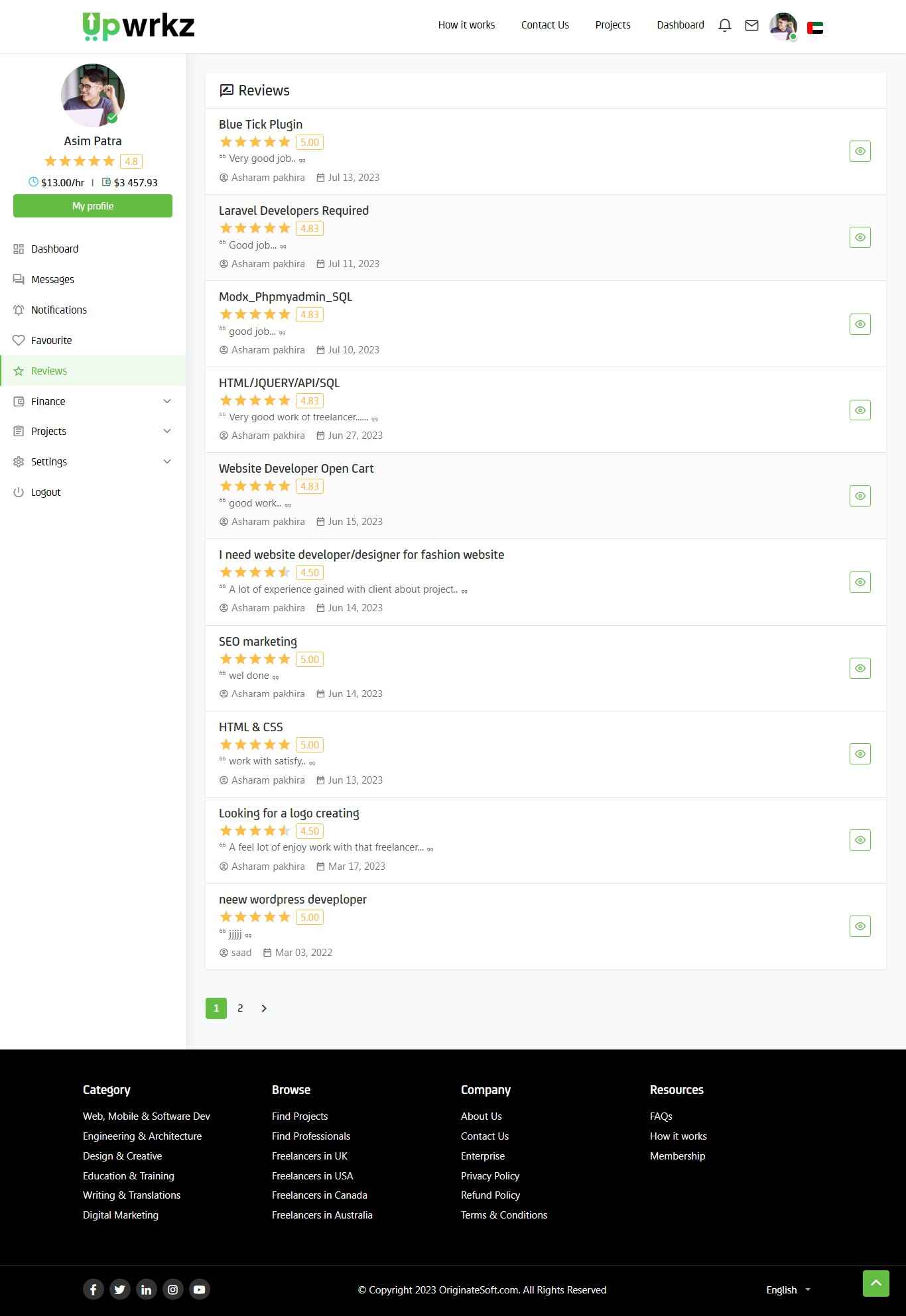Select Notifications in the sidebar

click(58, 310)
